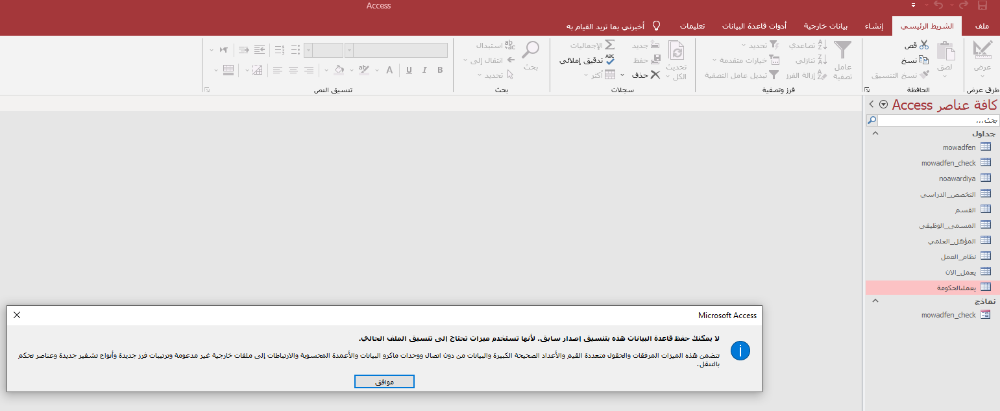The height and width of the screenshot is (411, 1000).
Task: Open Delete (حذف) dropdown arrow
Action: coord(620,75)
